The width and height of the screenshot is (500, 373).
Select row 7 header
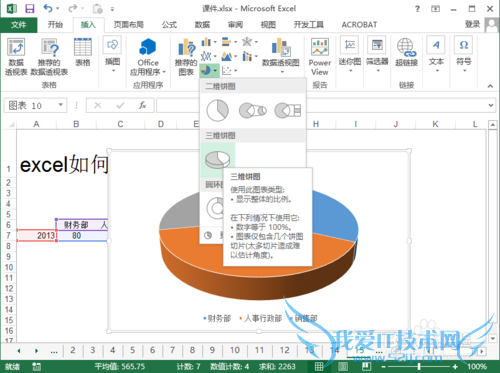click(x=9, y=236)
